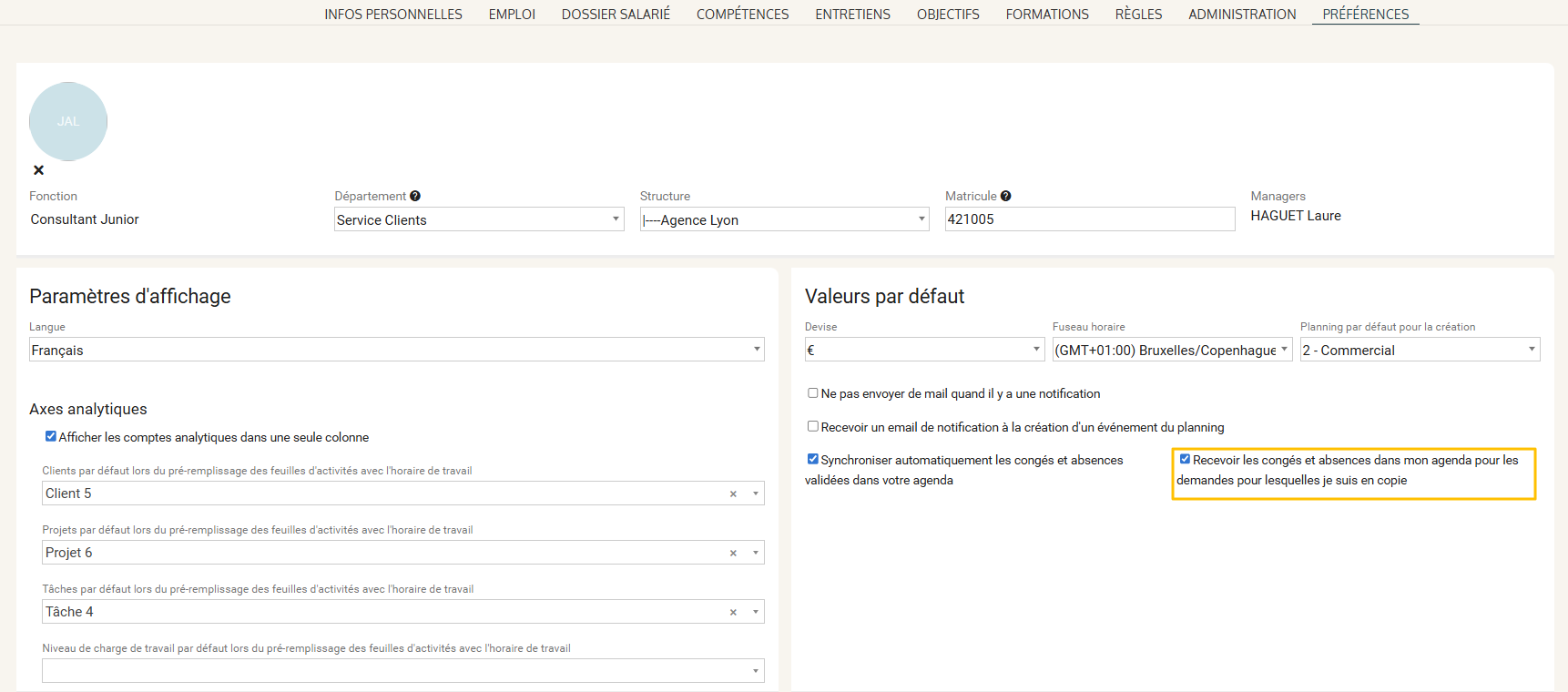Toggle single-column analytic accounts checkbox
The image size is (1568, 692).
coord(51,436)
